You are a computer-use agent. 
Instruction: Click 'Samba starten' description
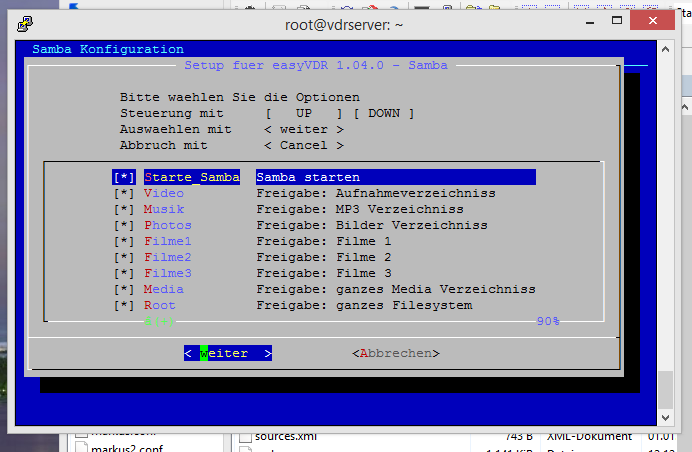coord(308,177)
